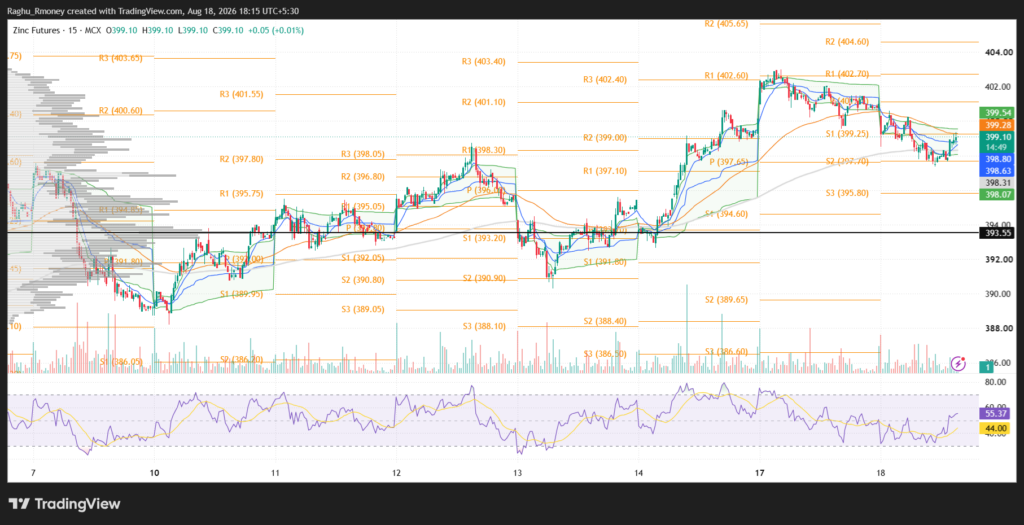Click date 13 on the time axis
Screen dimensions: 1024x525
click(517, 473)
